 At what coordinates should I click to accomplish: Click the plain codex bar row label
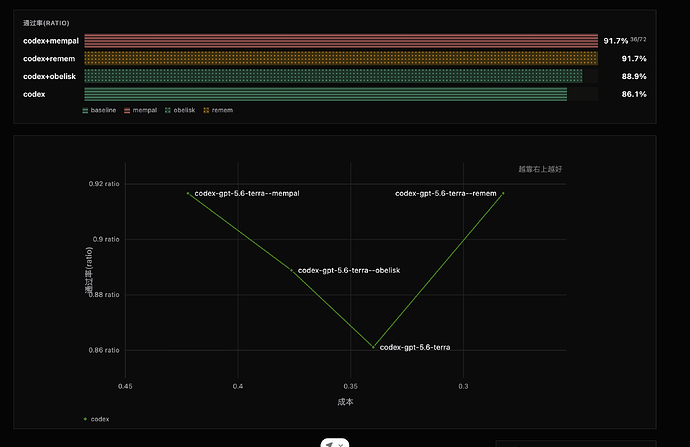coord(34,94)
